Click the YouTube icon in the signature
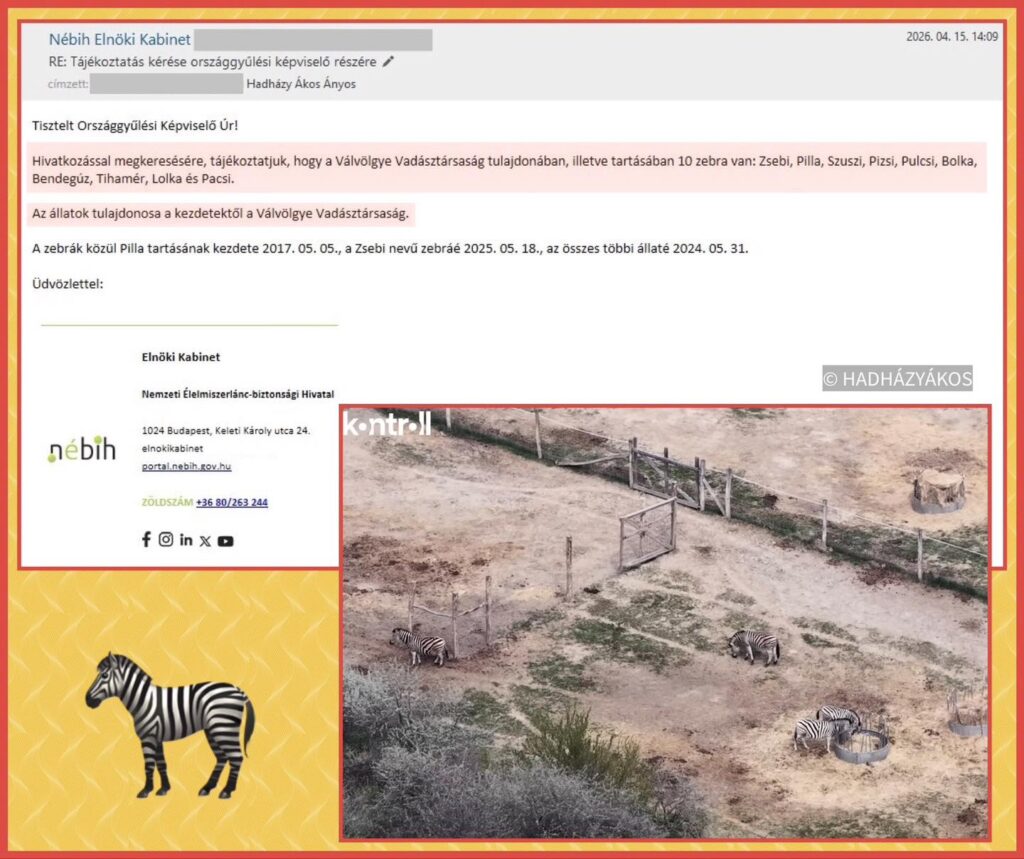The height and width of the screenshot is (859, 1024). 226,541
